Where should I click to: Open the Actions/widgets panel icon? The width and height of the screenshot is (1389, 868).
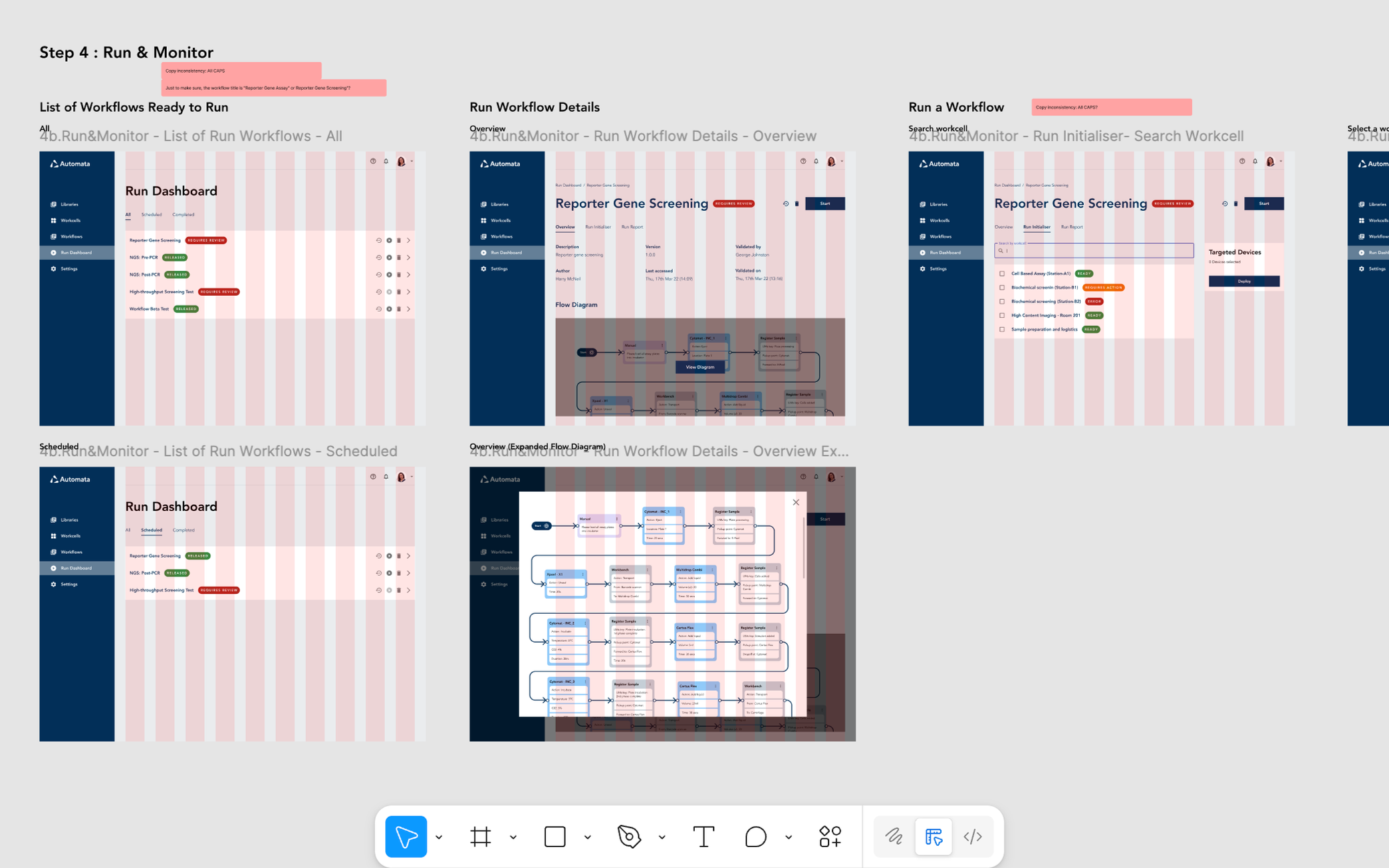829,836
